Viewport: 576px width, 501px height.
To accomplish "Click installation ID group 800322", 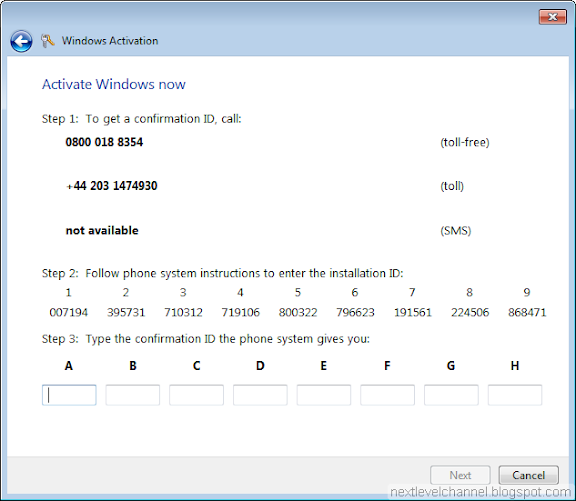I will [298, 313].
